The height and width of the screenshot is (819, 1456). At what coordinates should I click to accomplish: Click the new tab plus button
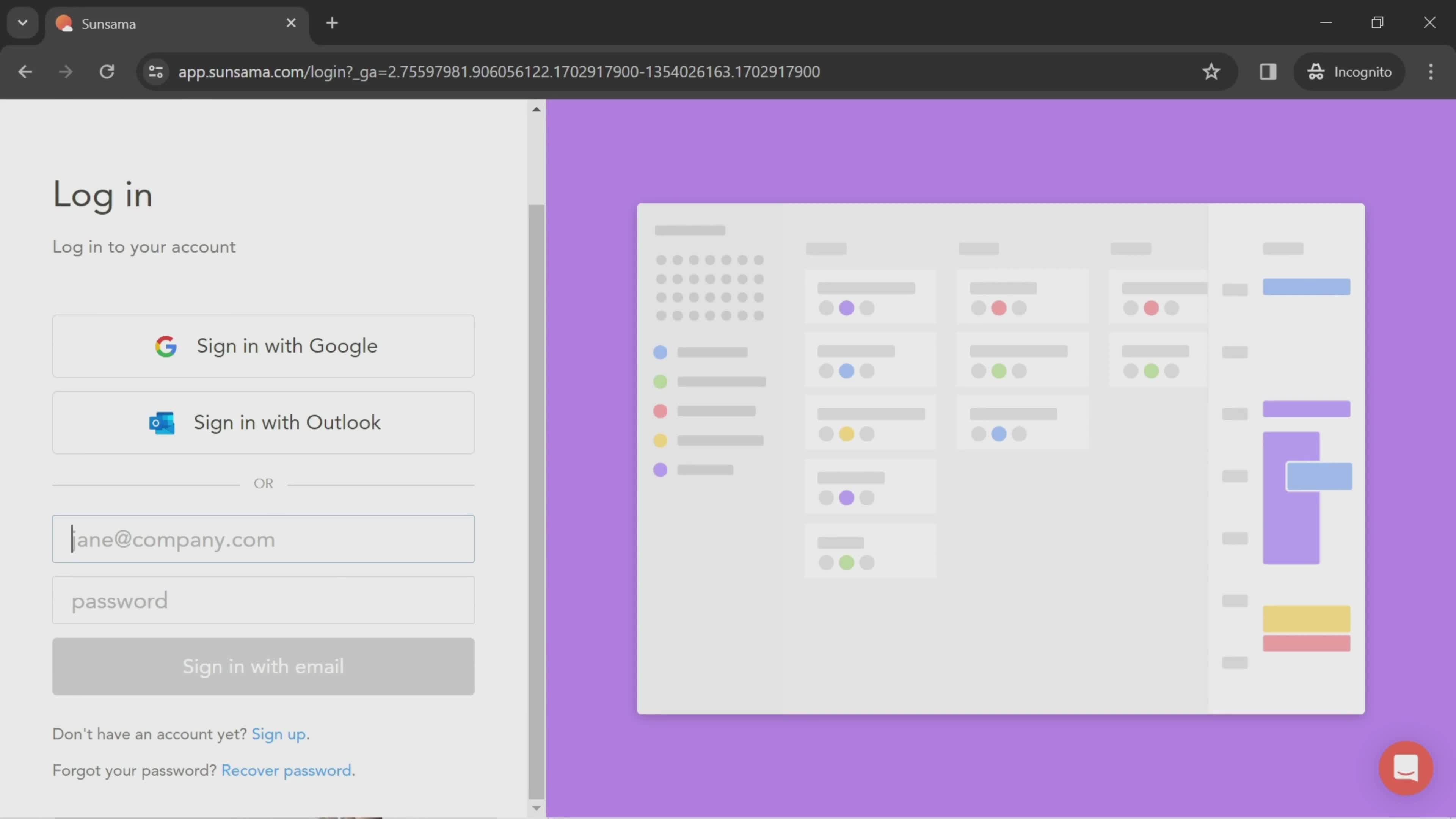coord(331,22)
